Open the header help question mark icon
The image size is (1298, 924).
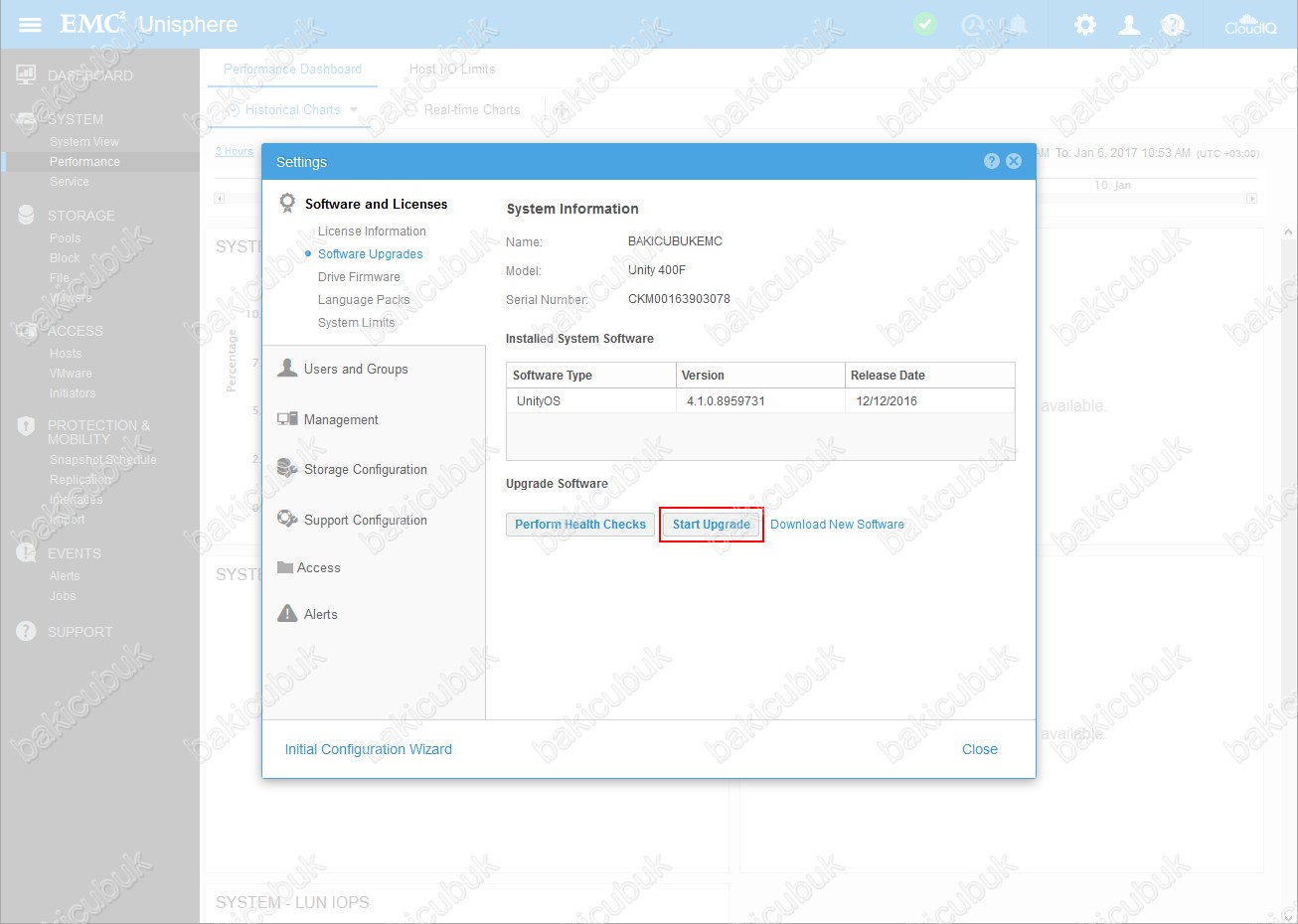1173,25
